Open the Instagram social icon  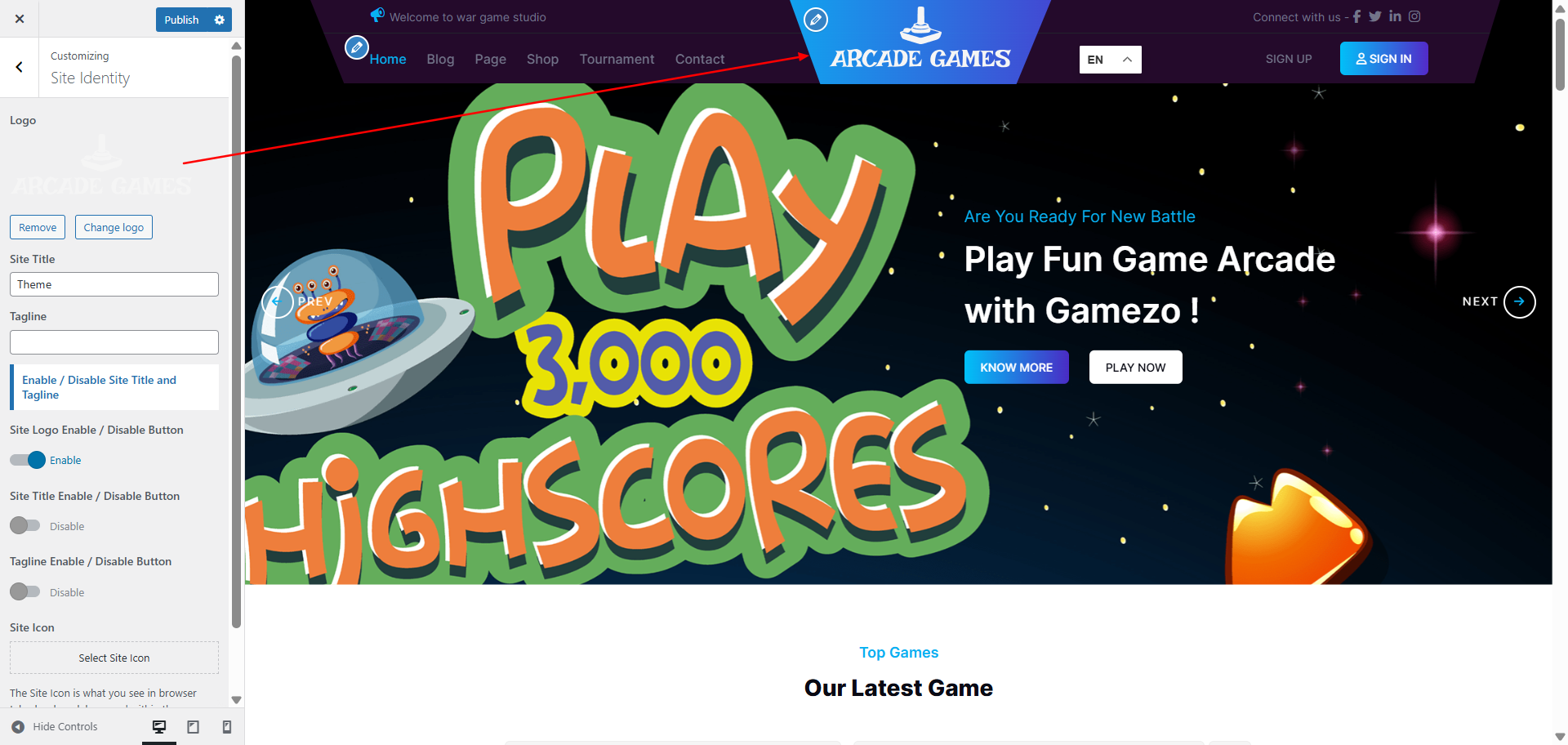click(x=1414, y=16)
